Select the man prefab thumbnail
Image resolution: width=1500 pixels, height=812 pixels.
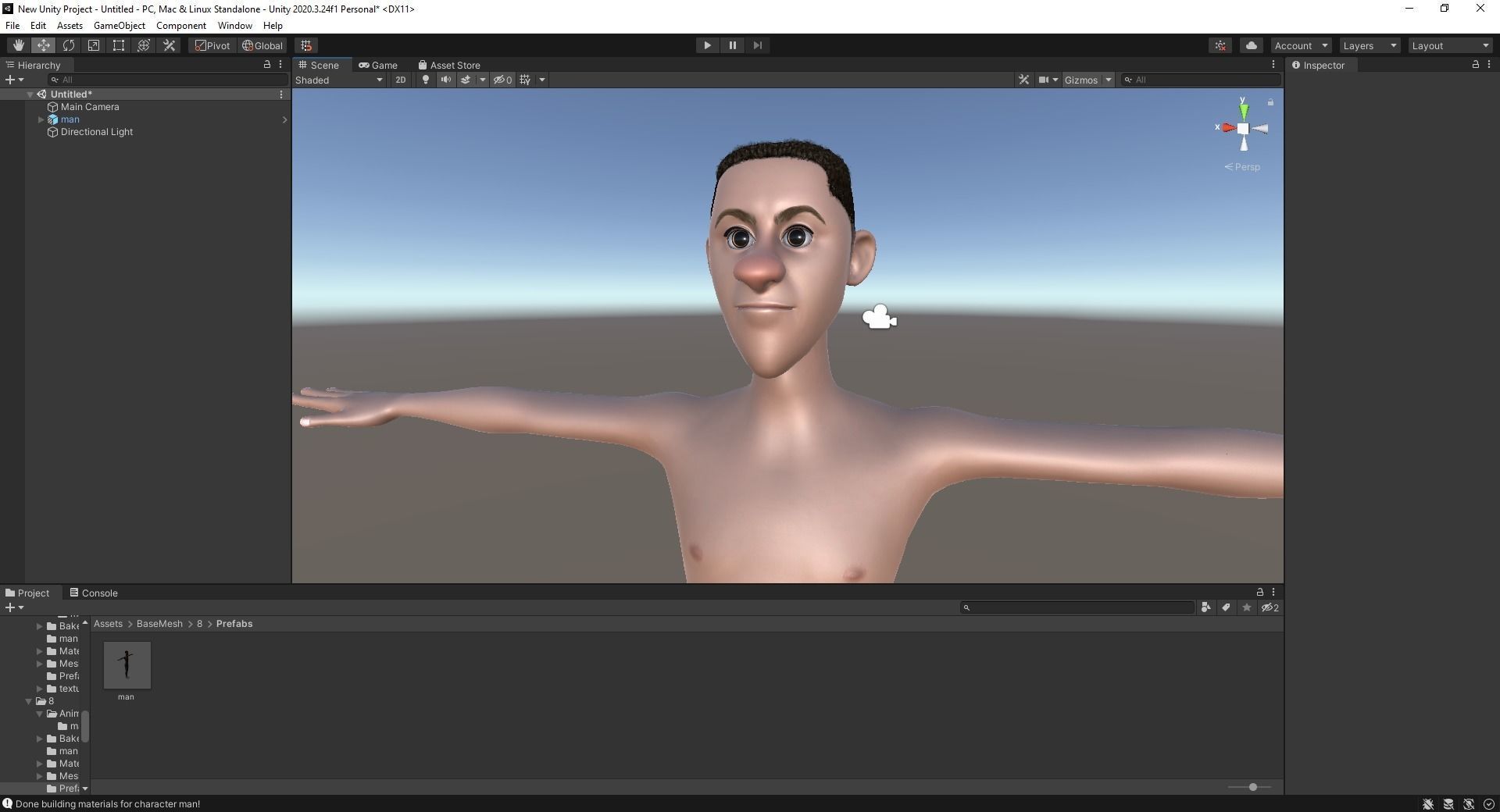click(x=127, y=665)
